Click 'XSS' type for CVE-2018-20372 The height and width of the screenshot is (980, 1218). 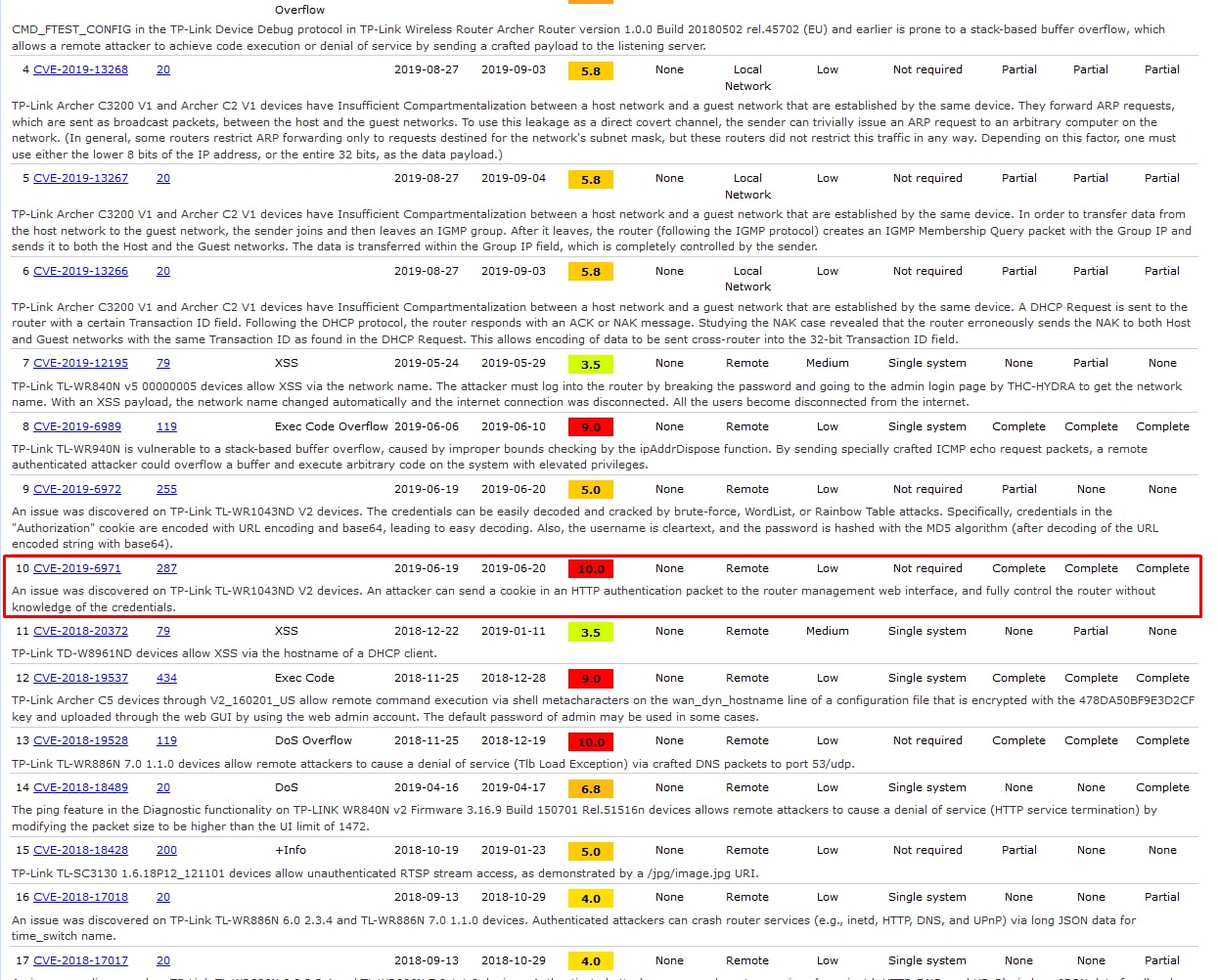[x=287, y=631]
